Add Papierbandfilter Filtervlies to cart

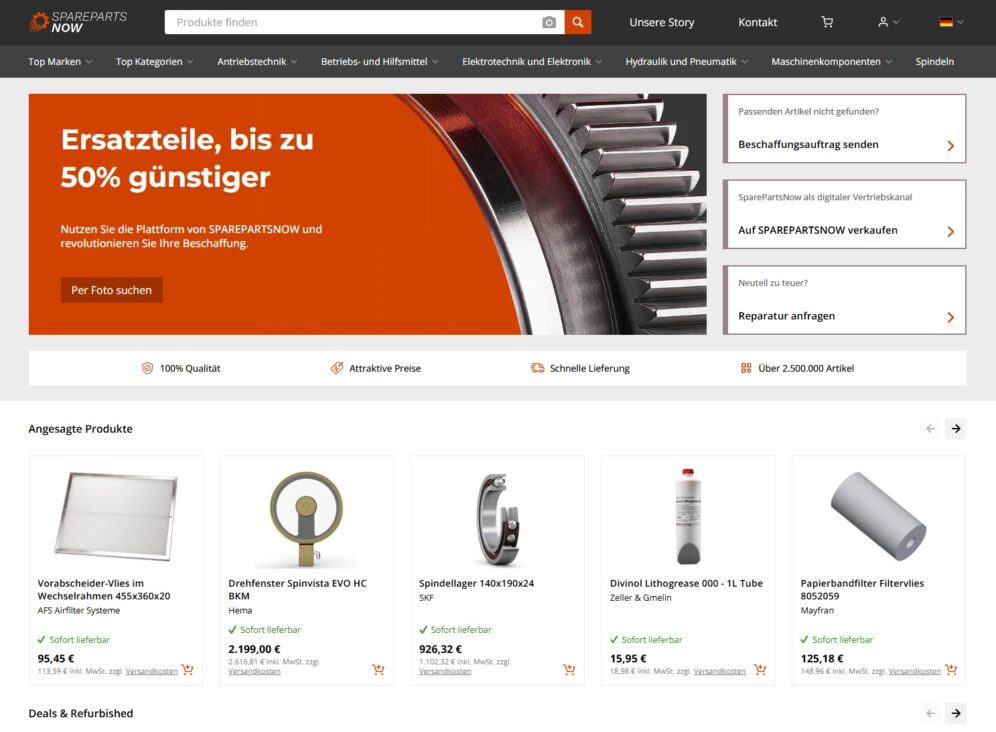click(951, 669)
